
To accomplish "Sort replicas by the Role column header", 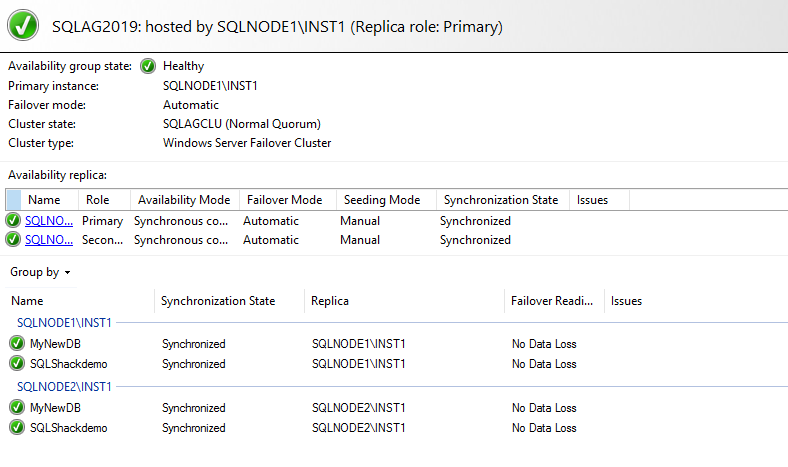I will click(x=98, y=200).
